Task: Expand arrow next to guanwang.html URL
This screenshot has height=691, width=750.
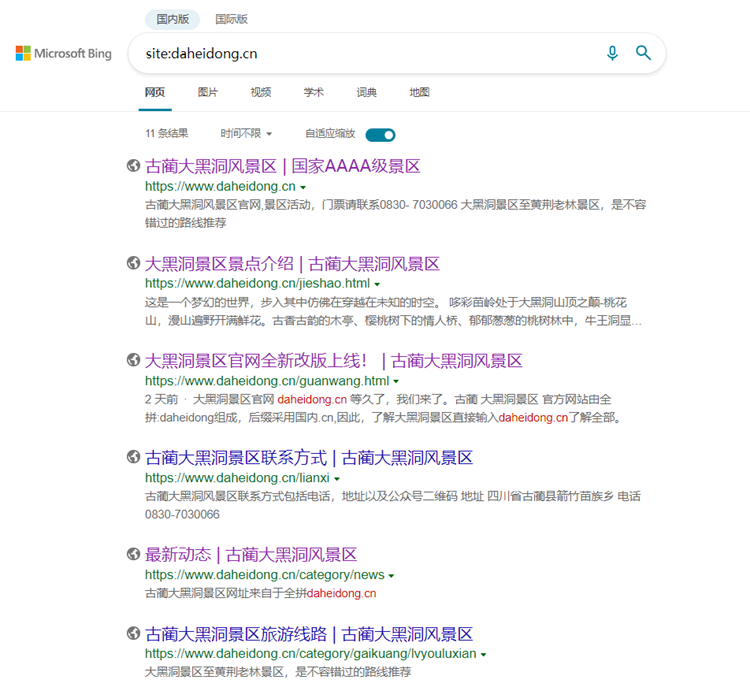Action: (x=396, y=382)
